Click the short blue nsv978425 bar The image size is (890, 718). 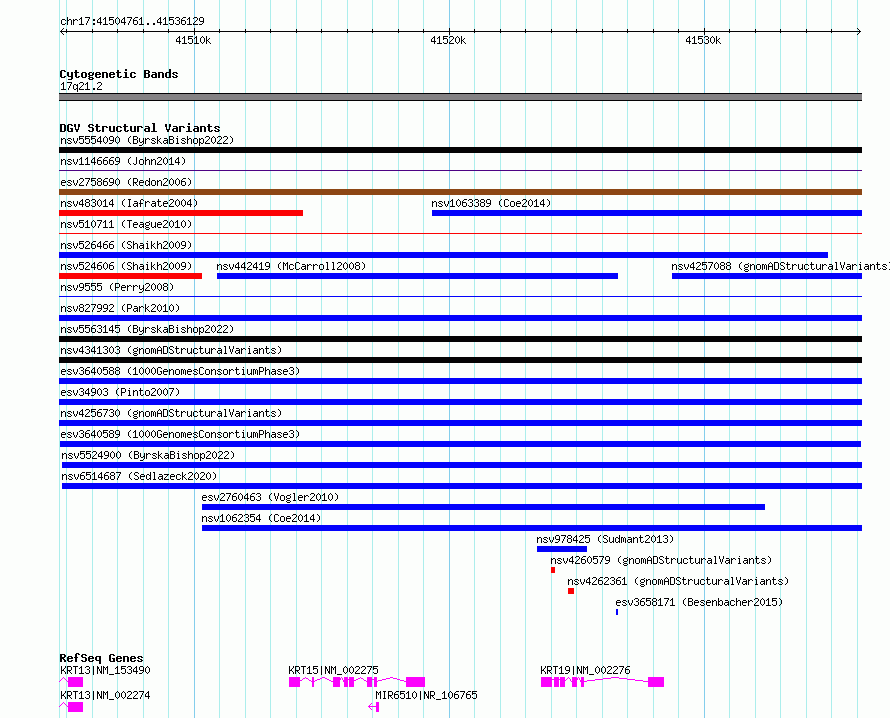[x=562, y=549]
